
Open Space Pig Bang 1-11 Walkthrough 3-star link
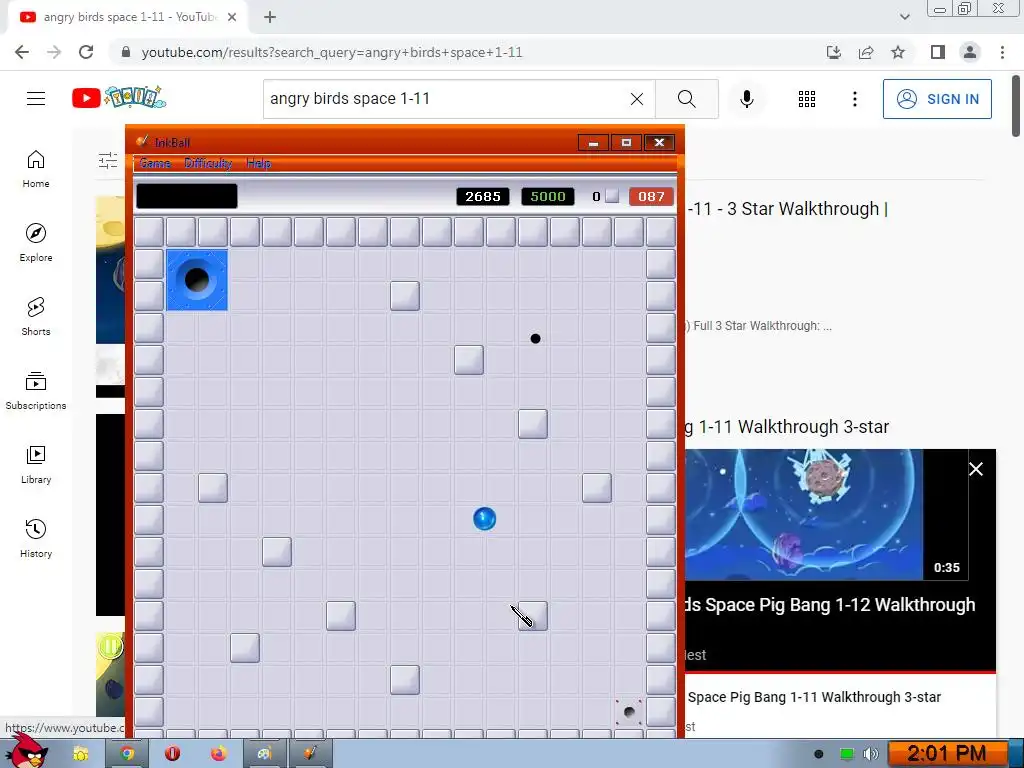point(814,697)
